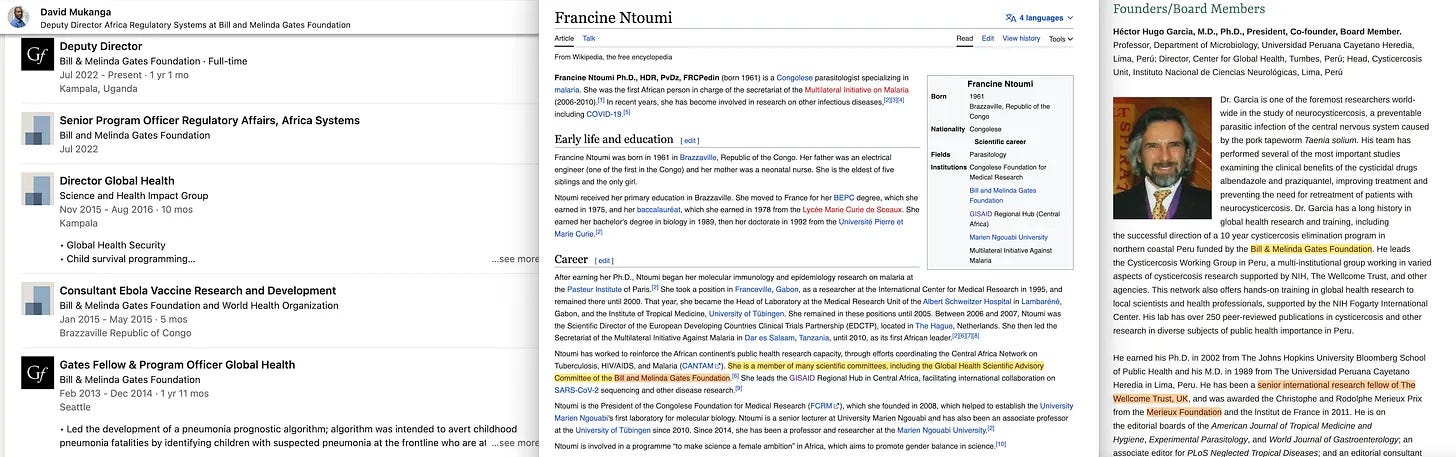
Task: Open the Gf logo beside the Deputy Director role
Action: [x=37, y=54]
